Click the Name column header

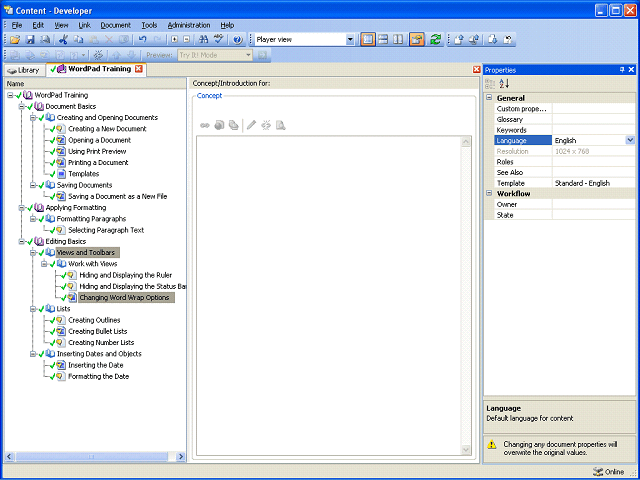click(95, 84)
